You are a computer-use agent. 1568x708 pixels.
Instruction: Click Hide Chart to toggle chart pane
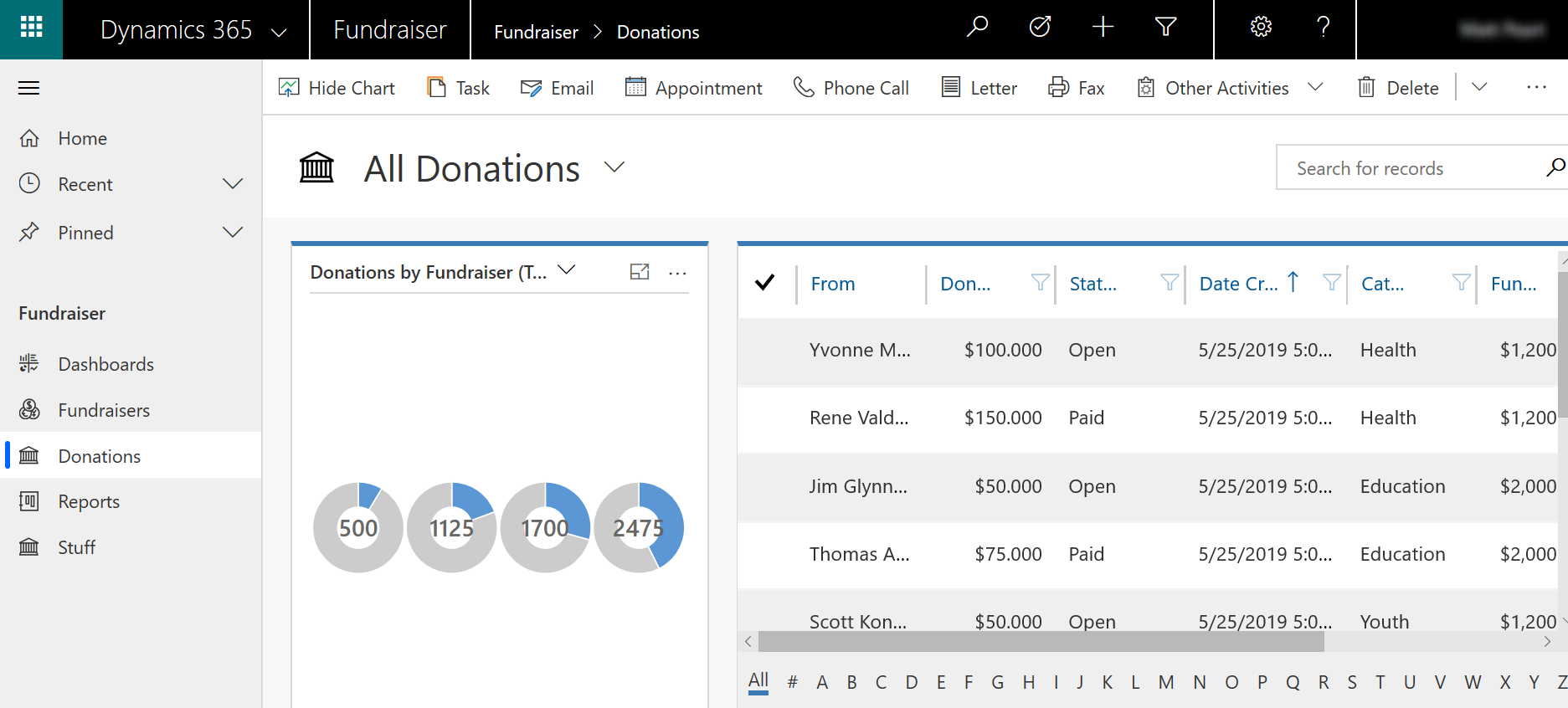[337, 88]
